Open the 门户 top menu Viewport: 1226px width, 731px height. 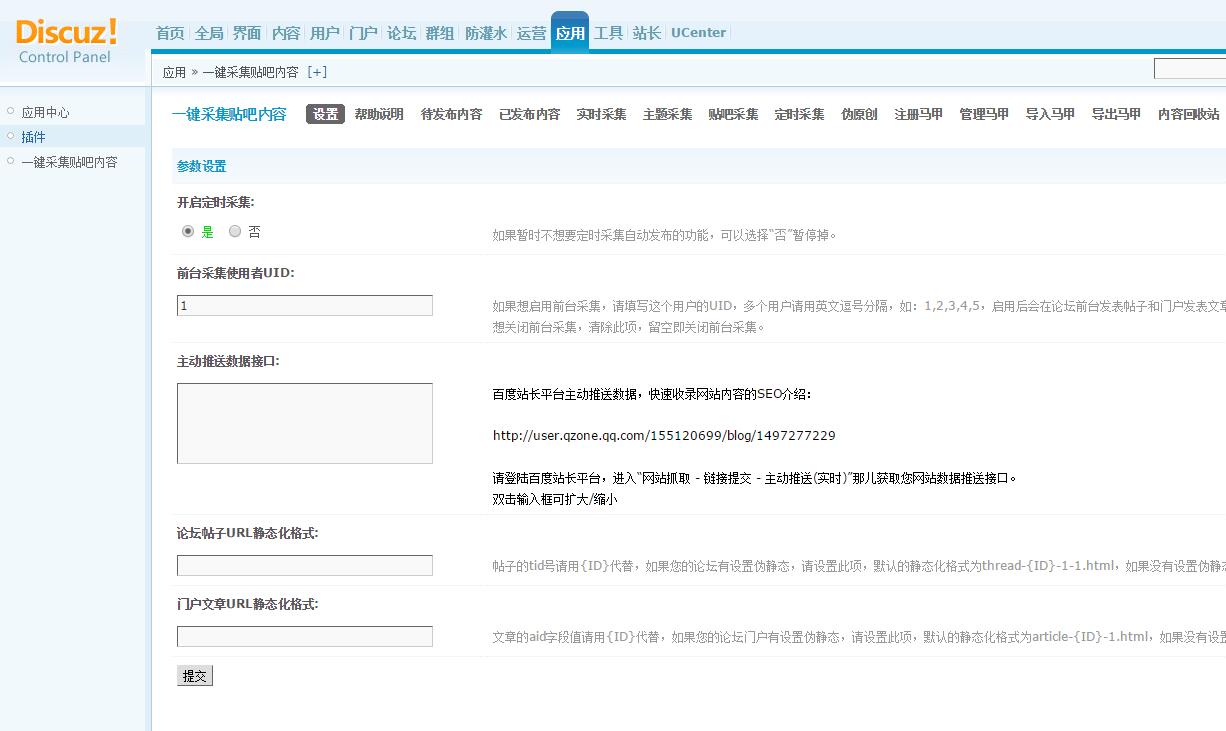pos(363,33)
